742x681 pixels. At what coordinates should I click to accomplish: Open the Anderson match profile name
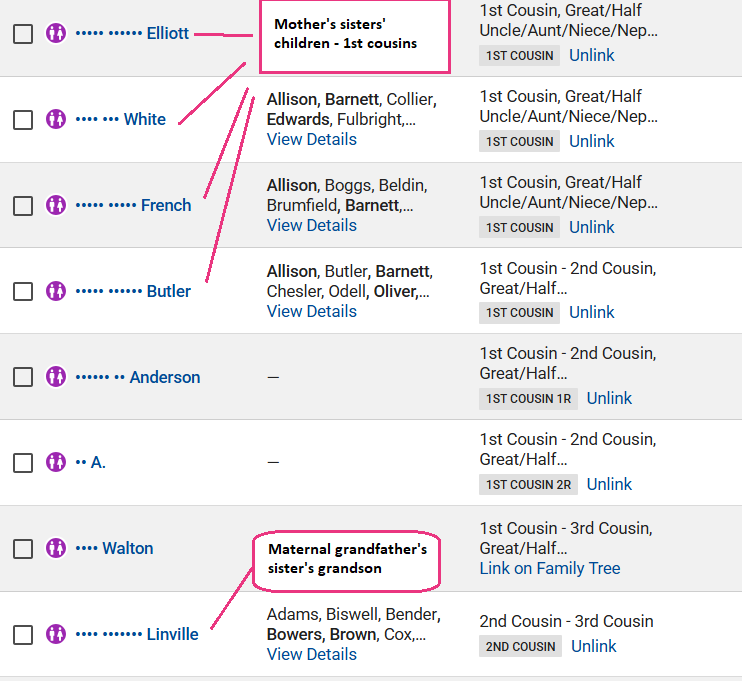(x=164, y=377)
